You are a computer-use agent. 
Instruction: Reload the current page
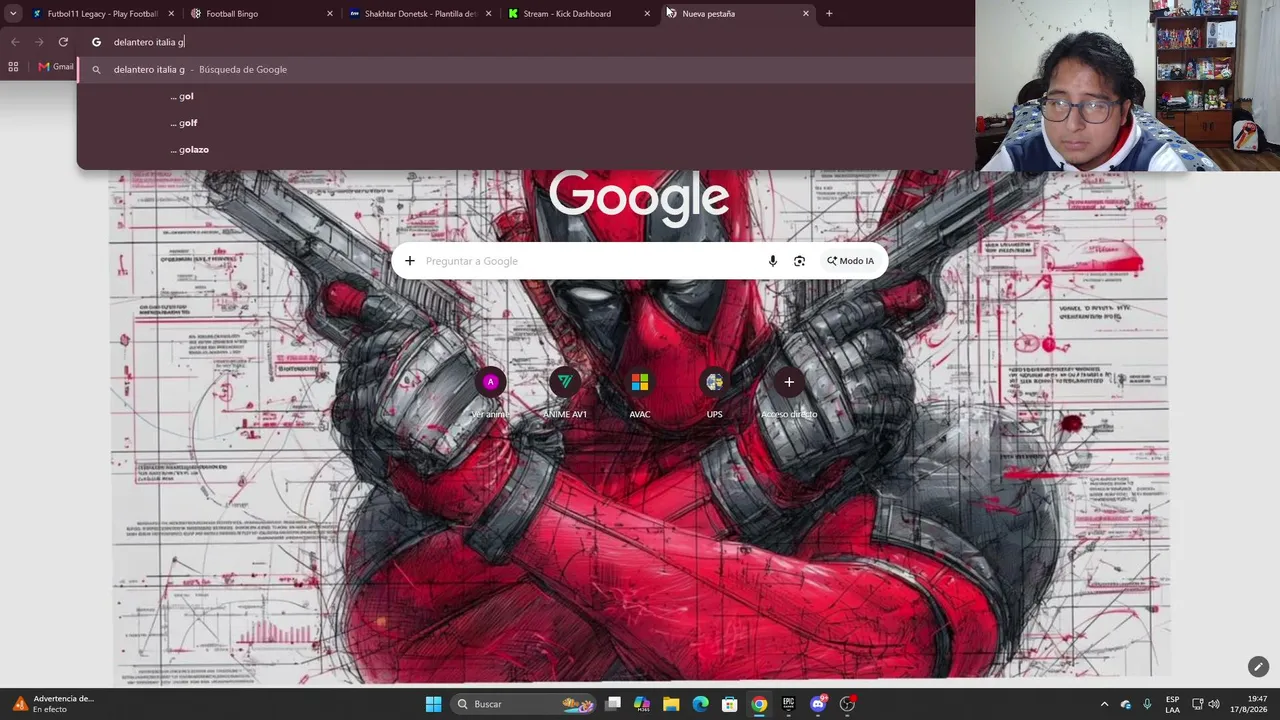(63, 42)
